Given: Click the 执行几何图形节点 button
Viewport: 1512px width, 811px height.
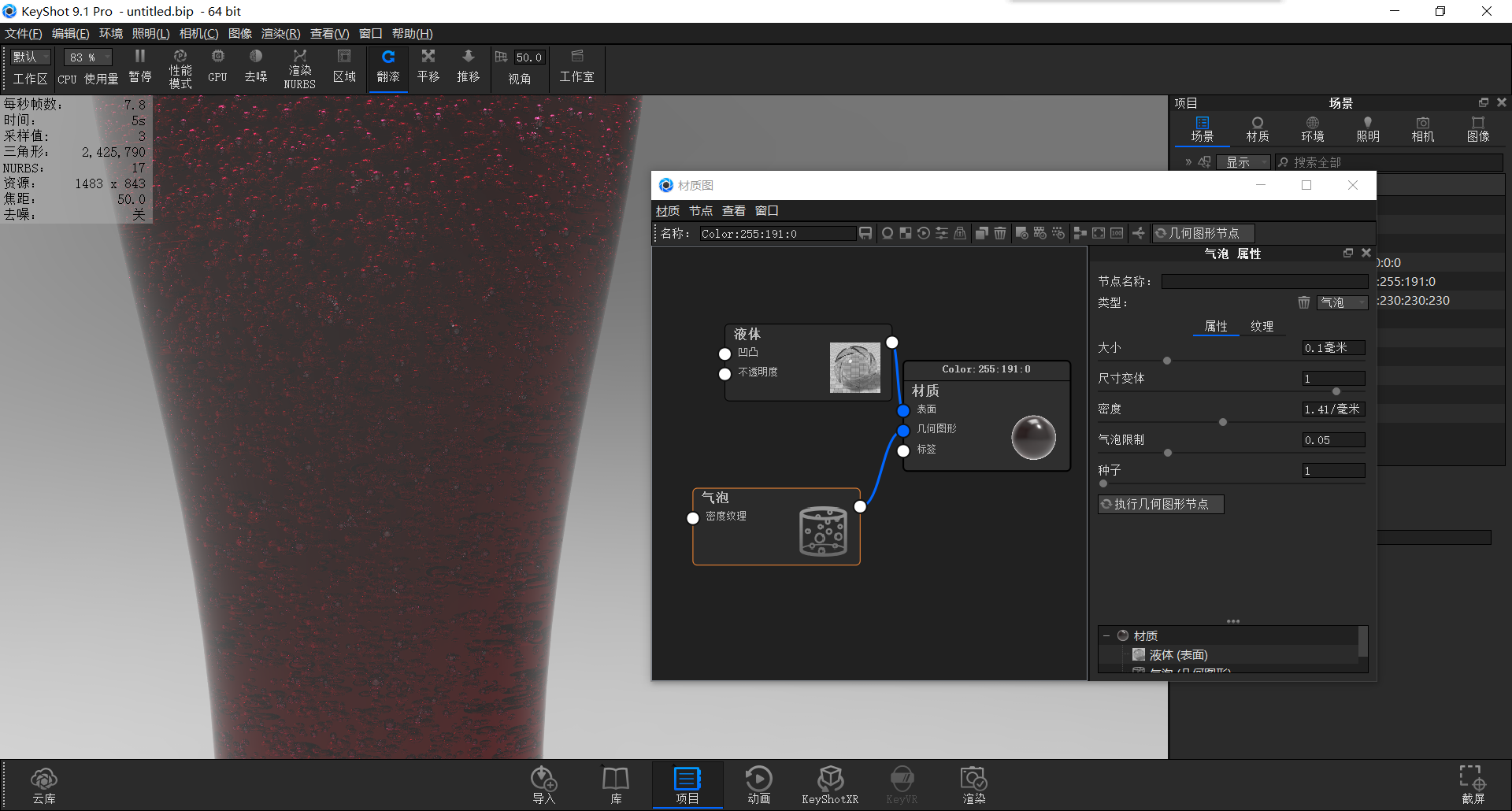Looking at the screenshot, I should point(1161,504).
